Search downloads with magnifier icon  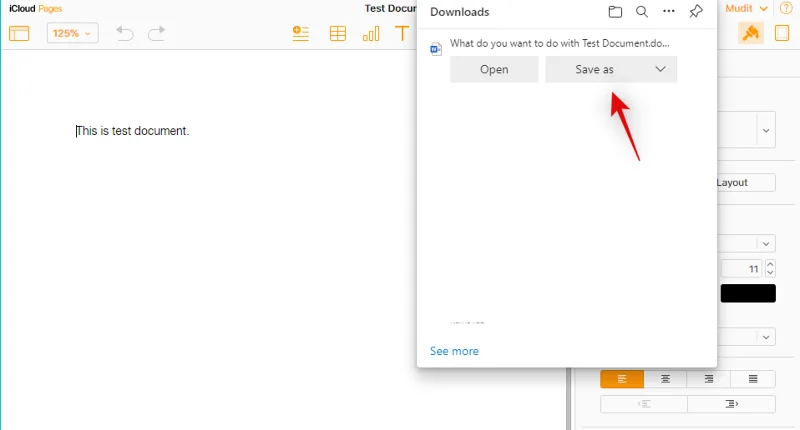(x=642, y=12)
